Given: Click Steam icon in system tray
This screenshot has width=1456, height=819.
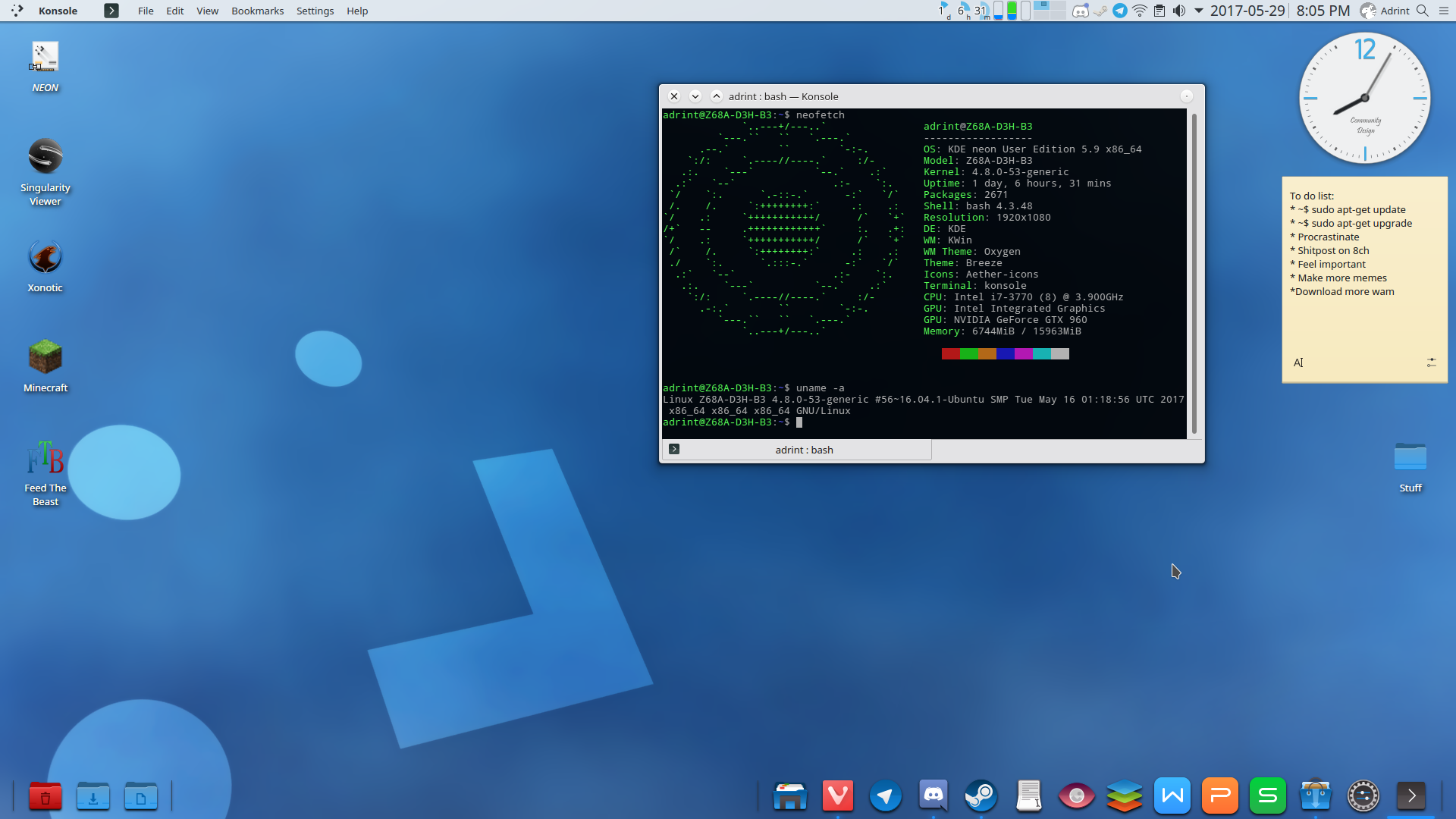Looking at the screenshot, I should point(1100,11).
